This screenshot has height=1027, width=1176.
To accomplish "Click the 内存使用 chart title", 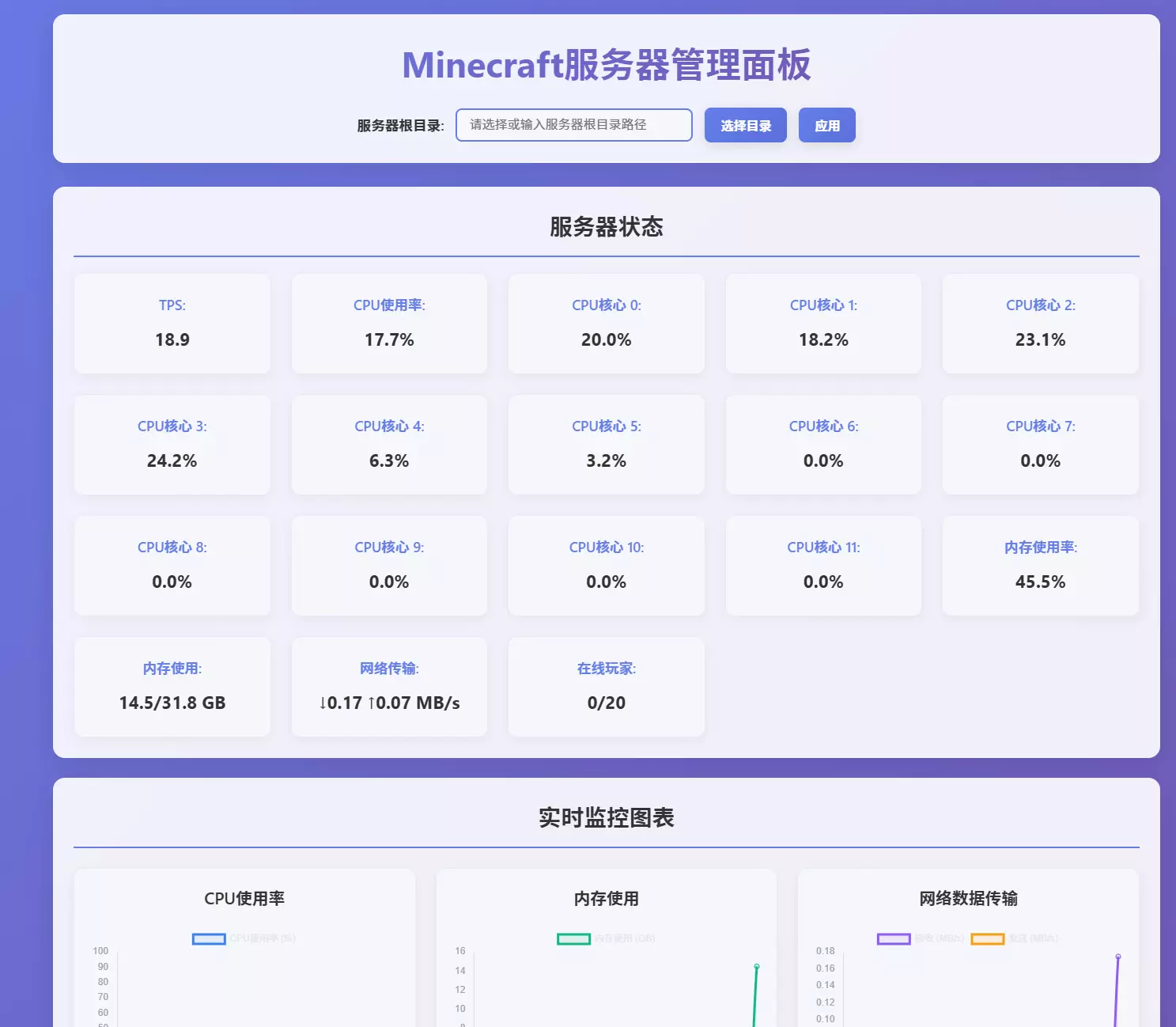I will click(607, 899).
